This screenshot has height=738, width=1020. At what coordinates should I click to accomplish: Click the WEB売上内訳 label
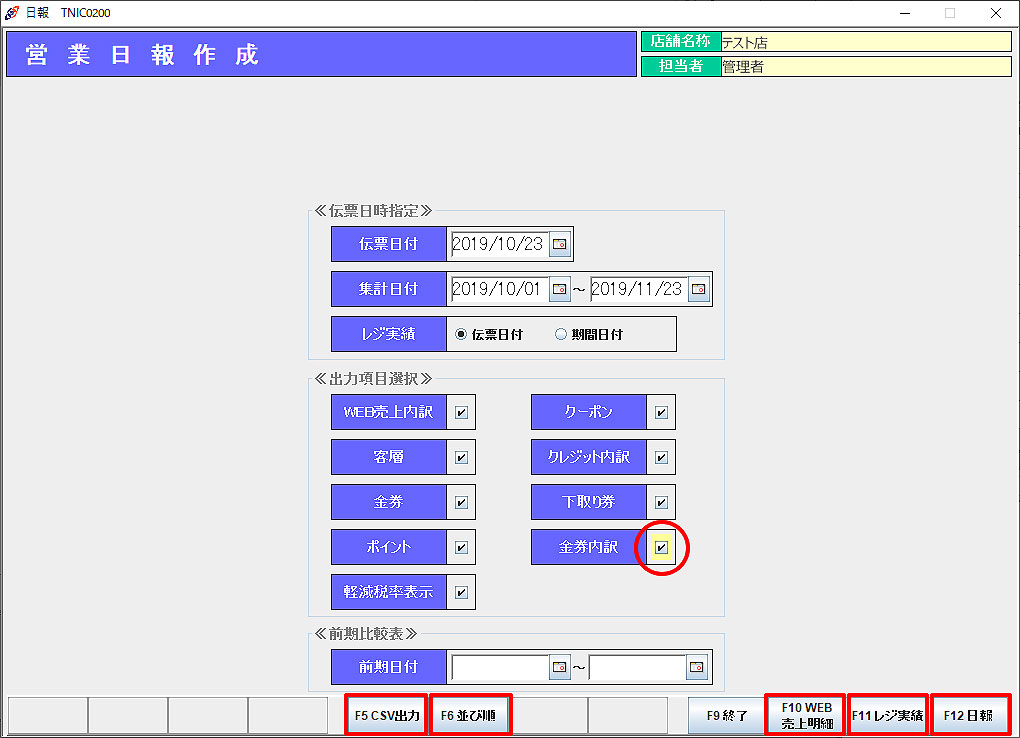tap(388, 412)
